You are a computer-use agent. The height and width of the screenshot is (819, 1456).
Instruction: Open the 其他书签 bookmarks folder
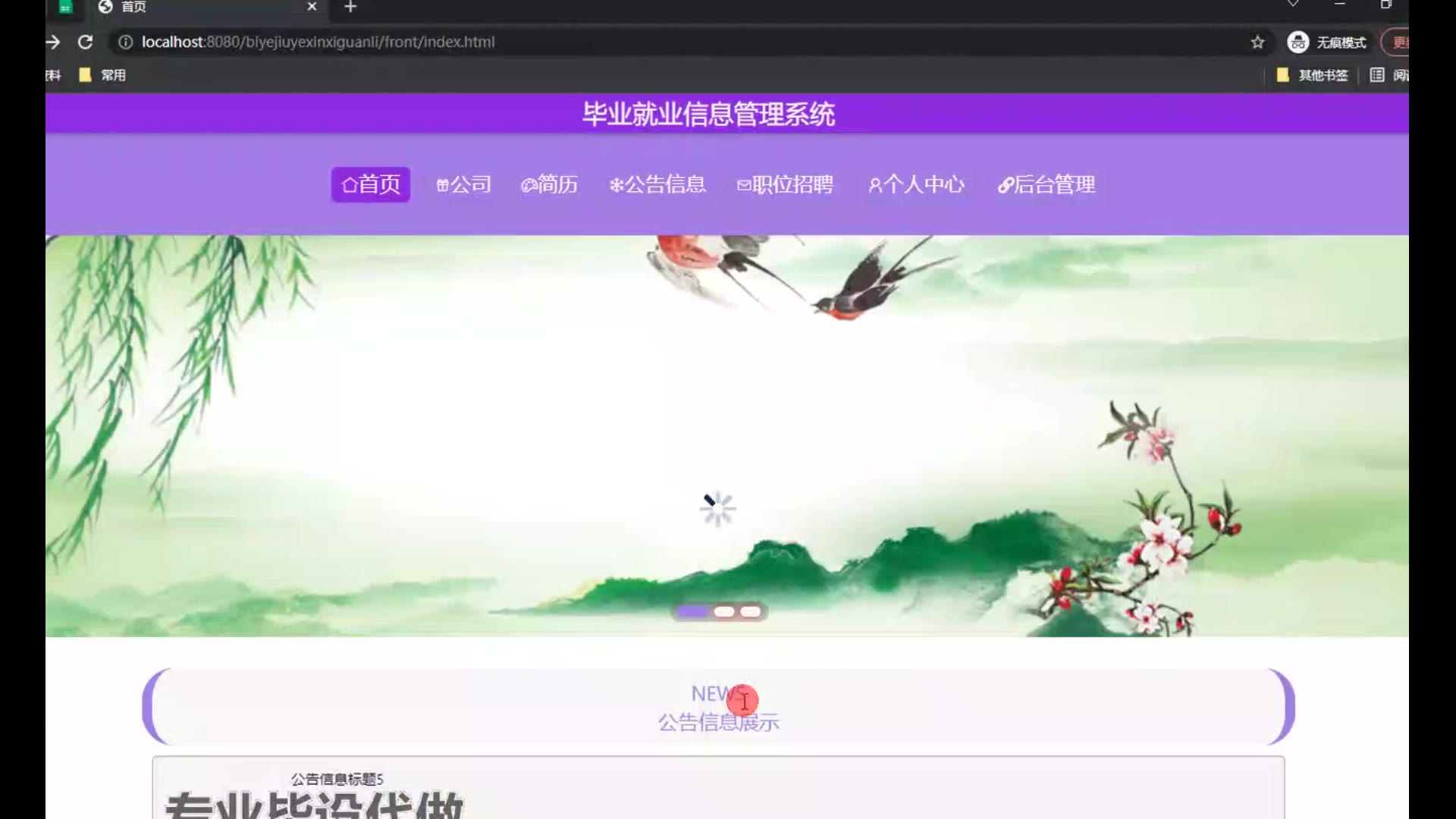click(1313, 75)
